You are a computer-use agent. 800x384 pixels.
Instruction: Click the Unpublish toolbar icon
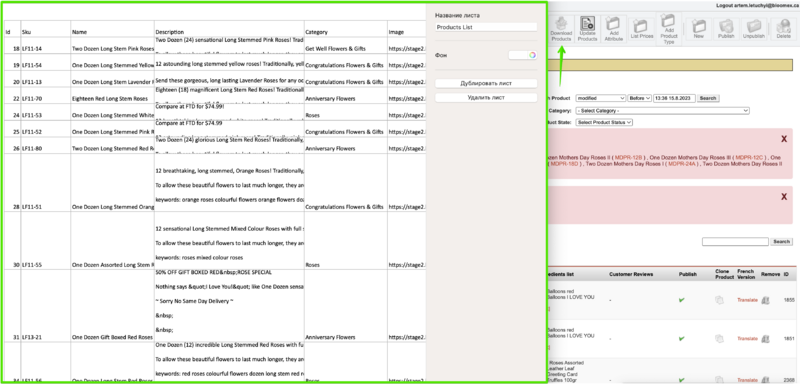(x=754, y=29)
